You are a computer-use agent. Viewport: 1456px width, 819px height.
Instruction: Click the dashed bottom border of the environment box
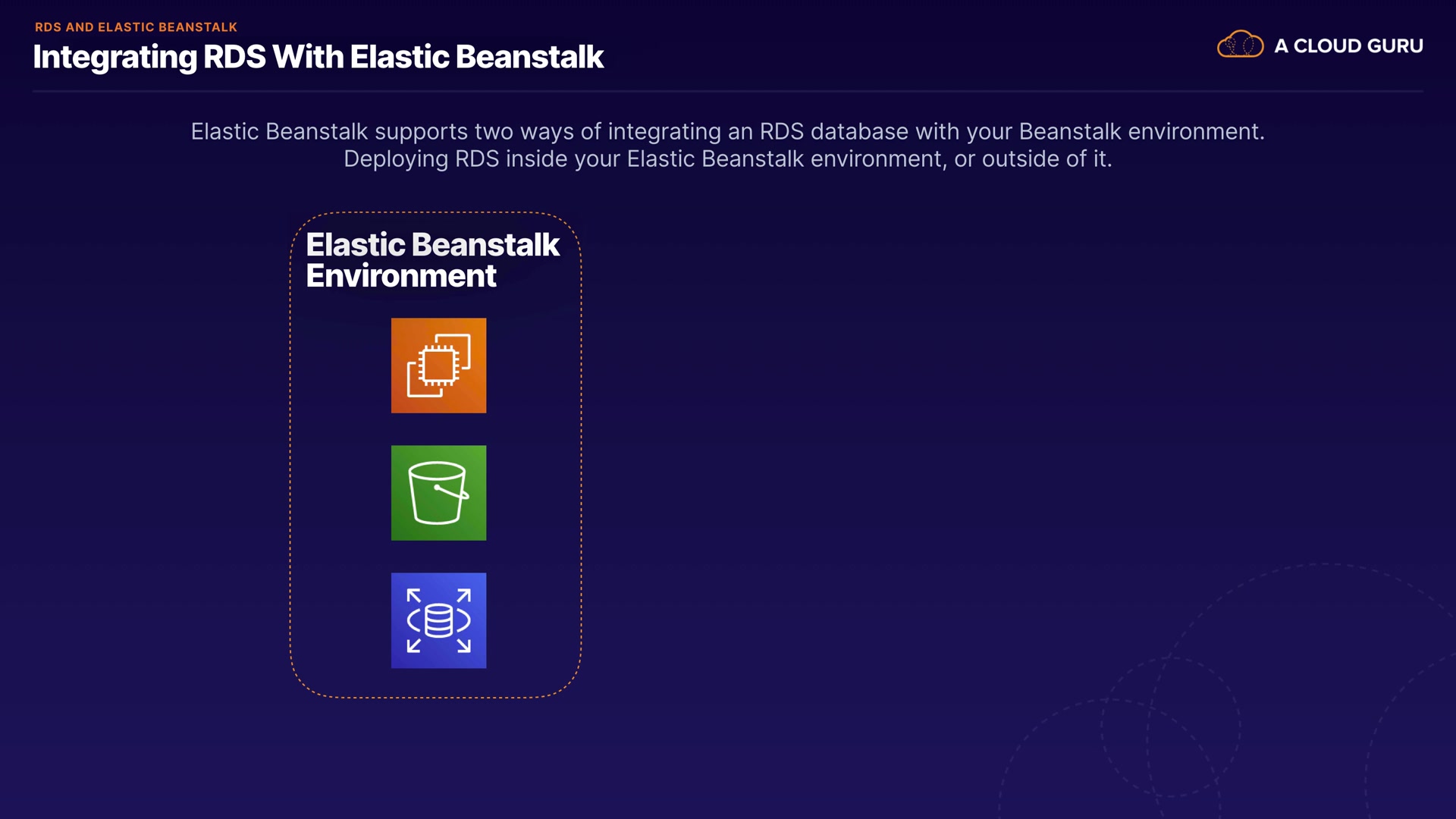pyautogui.click(x=435, y=697)
